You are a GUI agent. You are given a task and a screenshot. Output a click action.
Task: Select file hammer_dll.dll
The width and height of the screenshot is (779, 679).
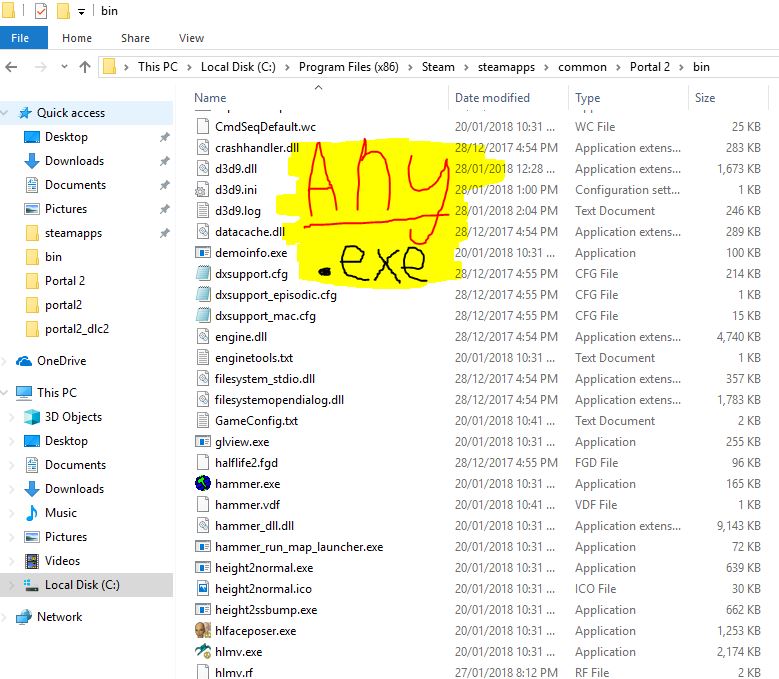pos(254,526)
